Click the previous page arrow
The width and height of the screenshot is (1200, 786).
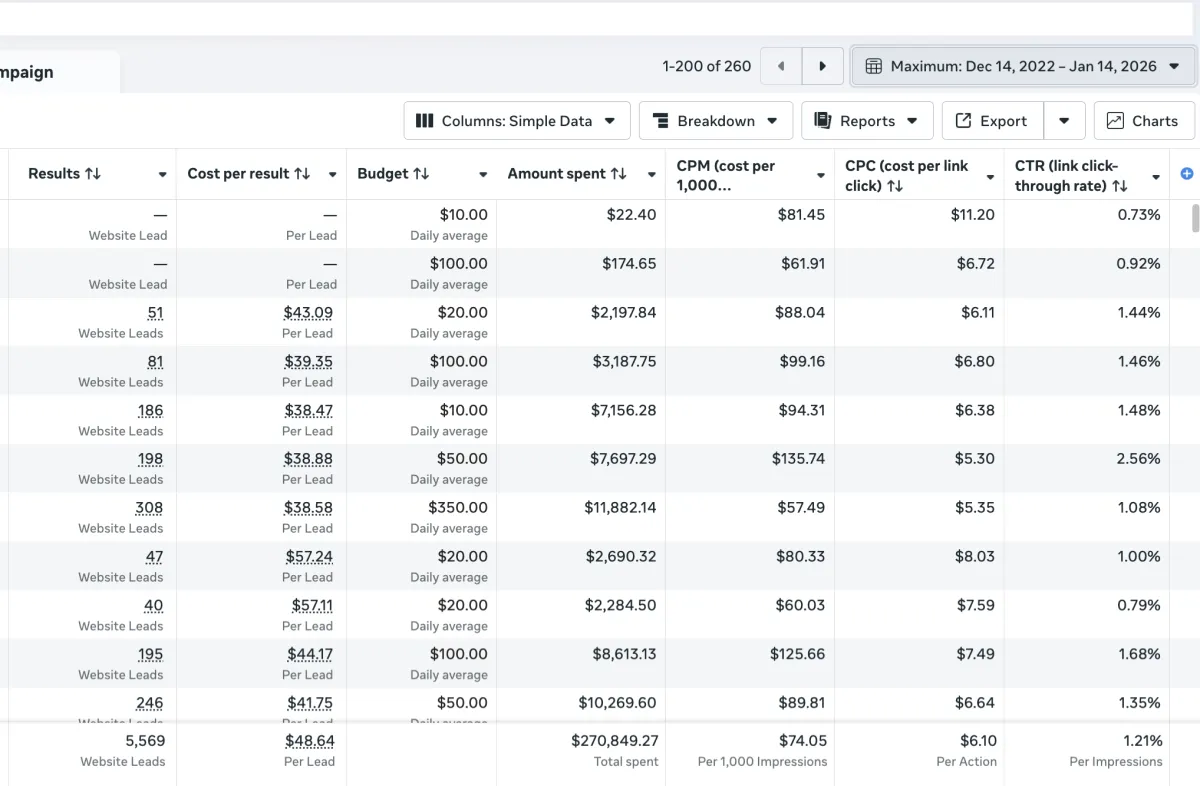tap(781, 66)
